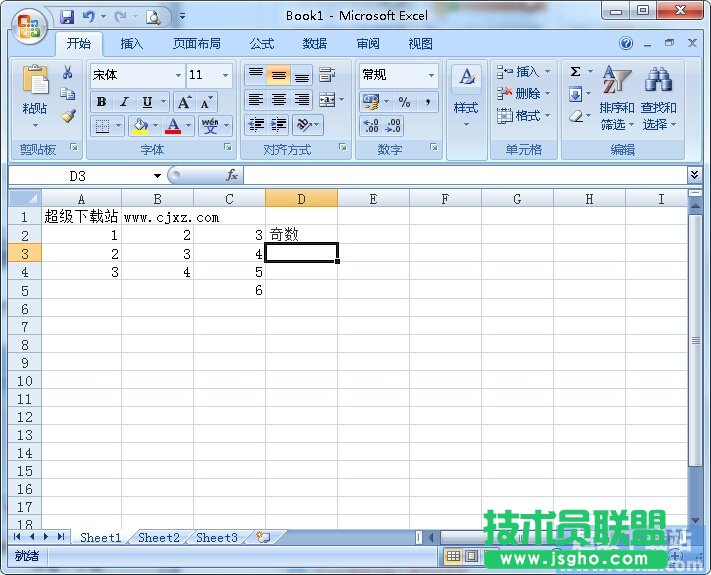Open Sort and Filter tool

point(617,98)
